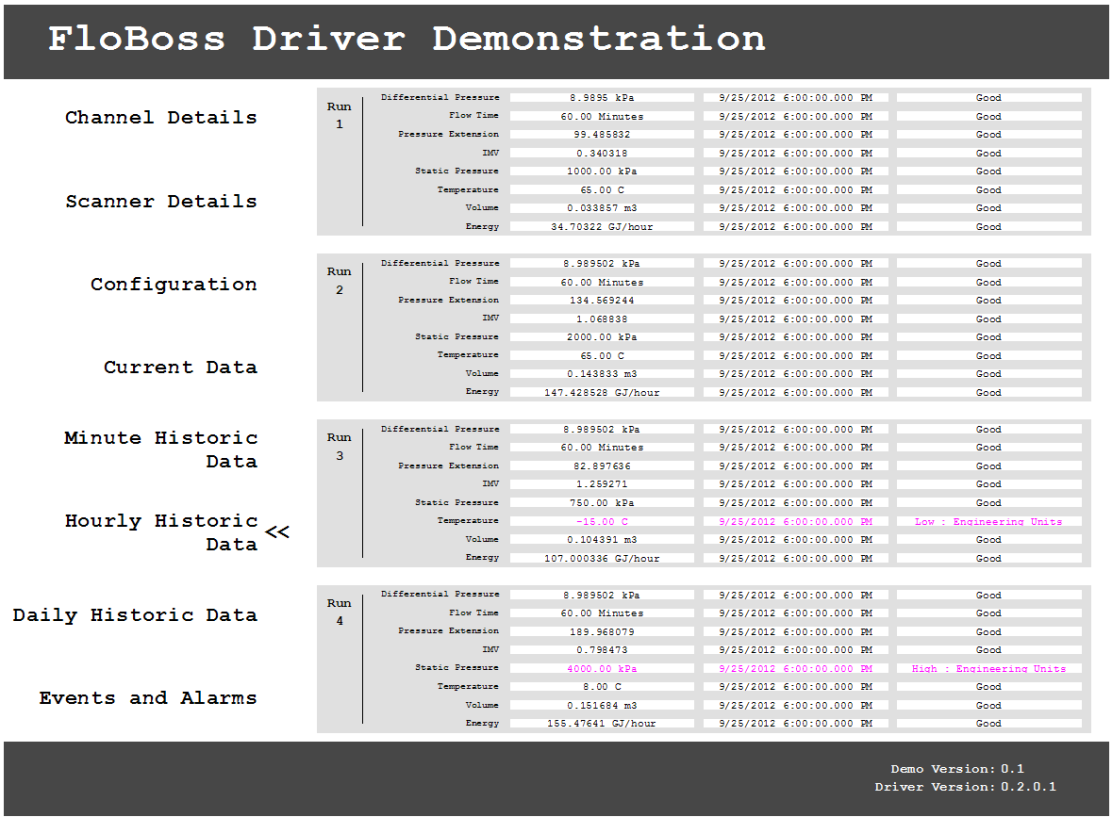Click Run 3 Differential Pressure label
The width and height of the screenshot is (1112, 817).
[440, 429]
